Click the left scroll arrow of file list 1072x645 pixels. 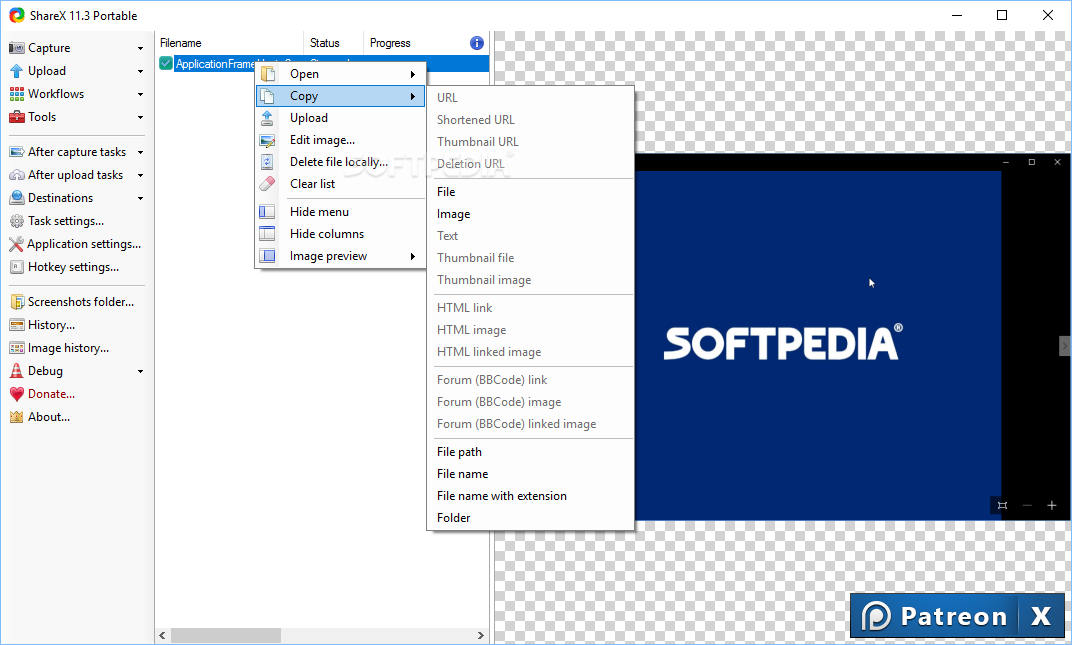pos(162,635)
